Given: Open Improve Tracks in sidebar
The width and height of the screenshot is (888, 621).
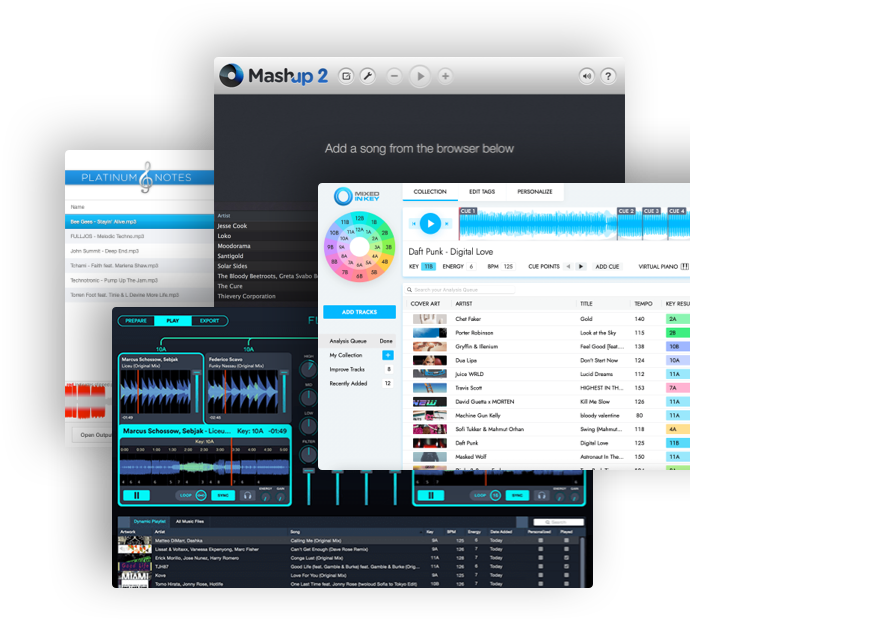Looking at the screenshot, I should point(361,369).
